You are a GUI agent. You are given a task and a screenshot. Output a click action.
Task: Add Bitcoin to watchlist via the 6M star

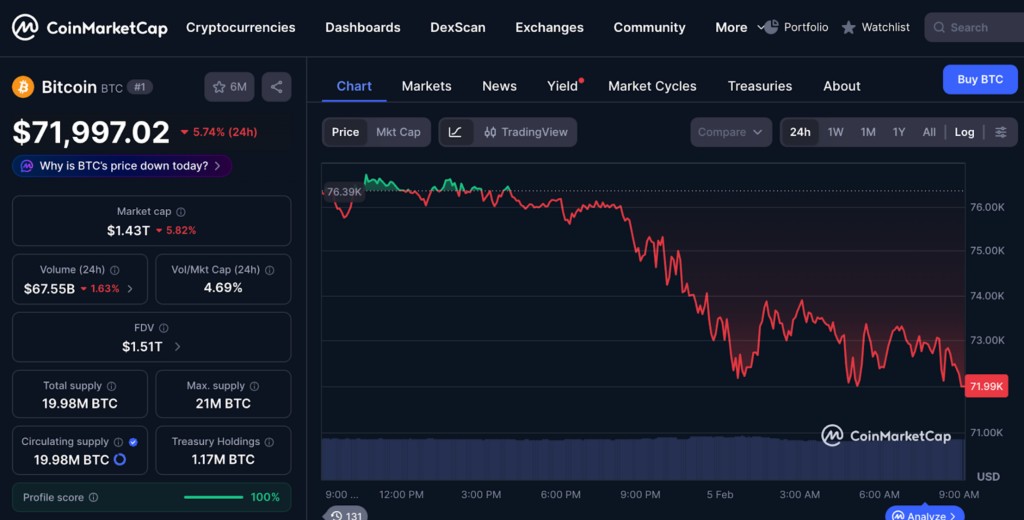229,87
